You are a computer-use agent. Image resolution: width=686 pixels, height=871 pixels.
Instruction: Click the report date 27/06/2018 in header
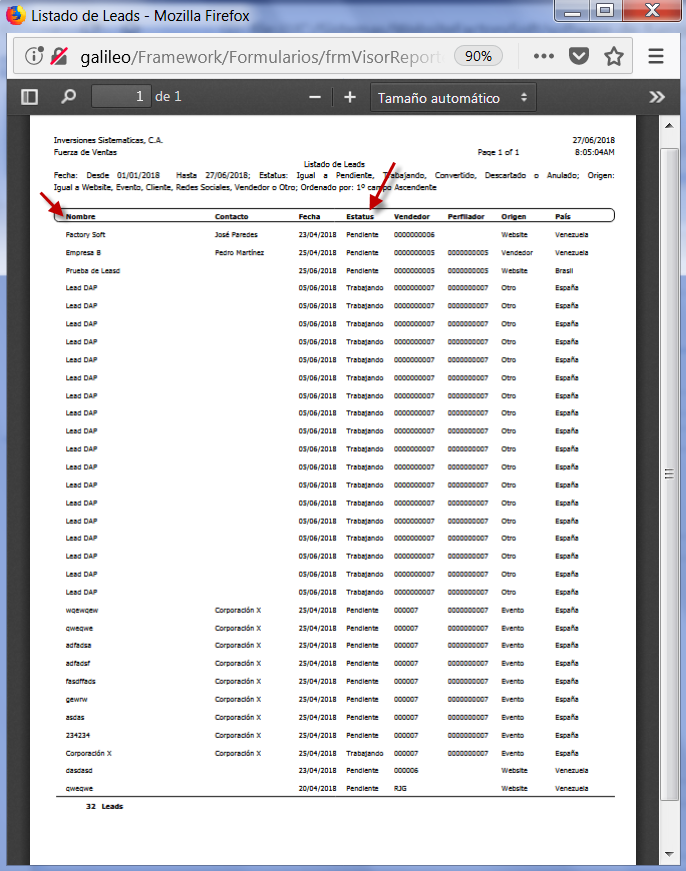594,140
